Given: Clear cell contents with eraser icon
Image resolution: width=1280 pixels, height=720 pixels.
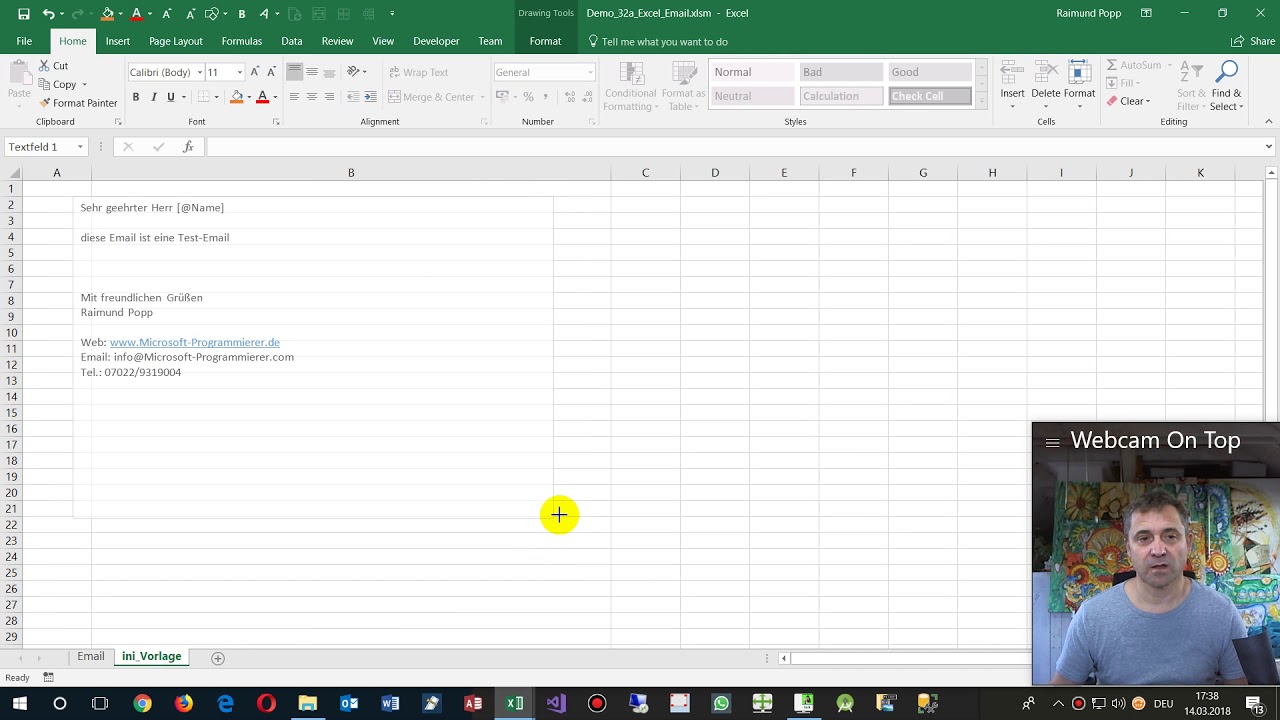Looking at the screenshot, I should tap(1129, 101).
